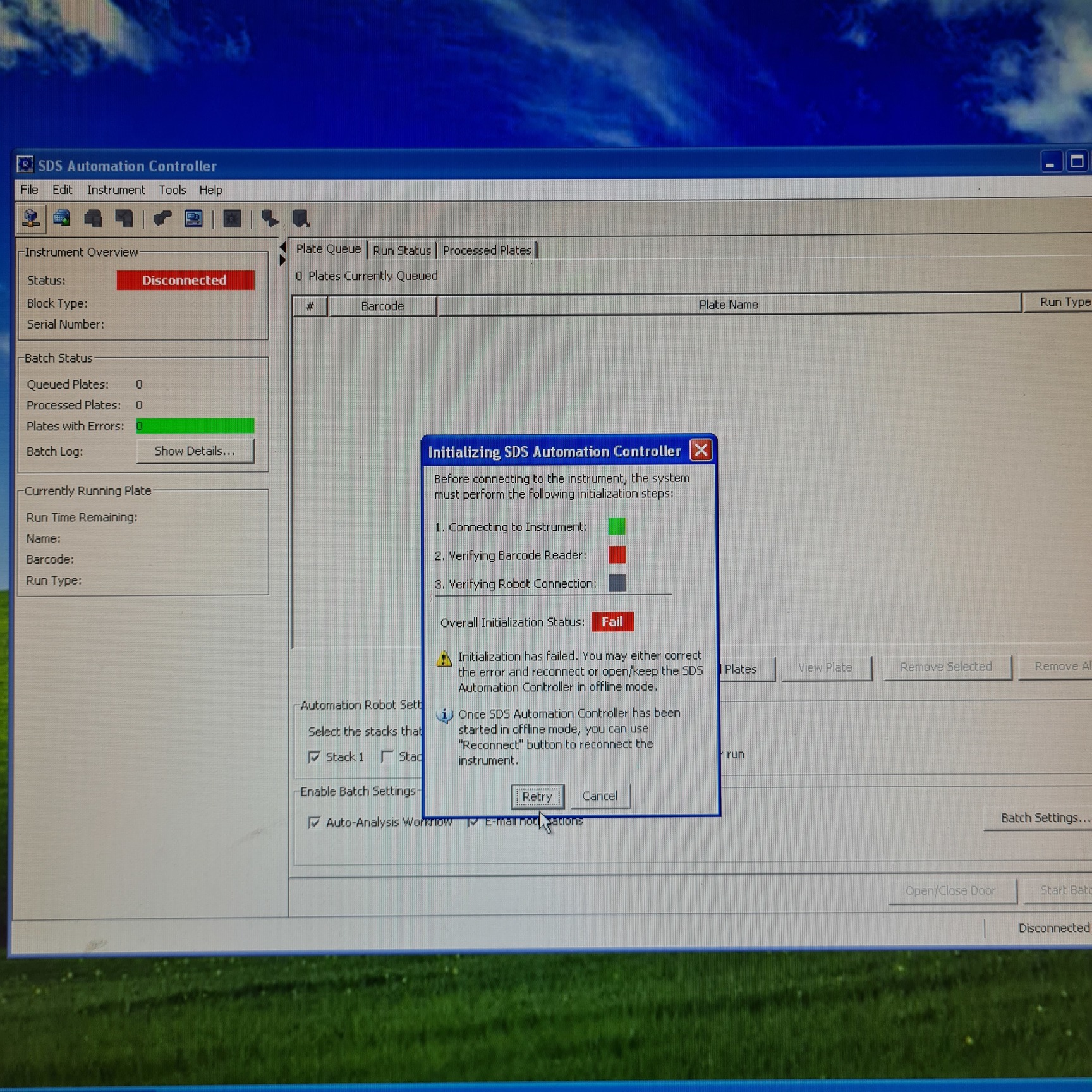Click the connect-to-instrument network toolbar icon
The image size is (1092, 1092).
pos(30,219)
